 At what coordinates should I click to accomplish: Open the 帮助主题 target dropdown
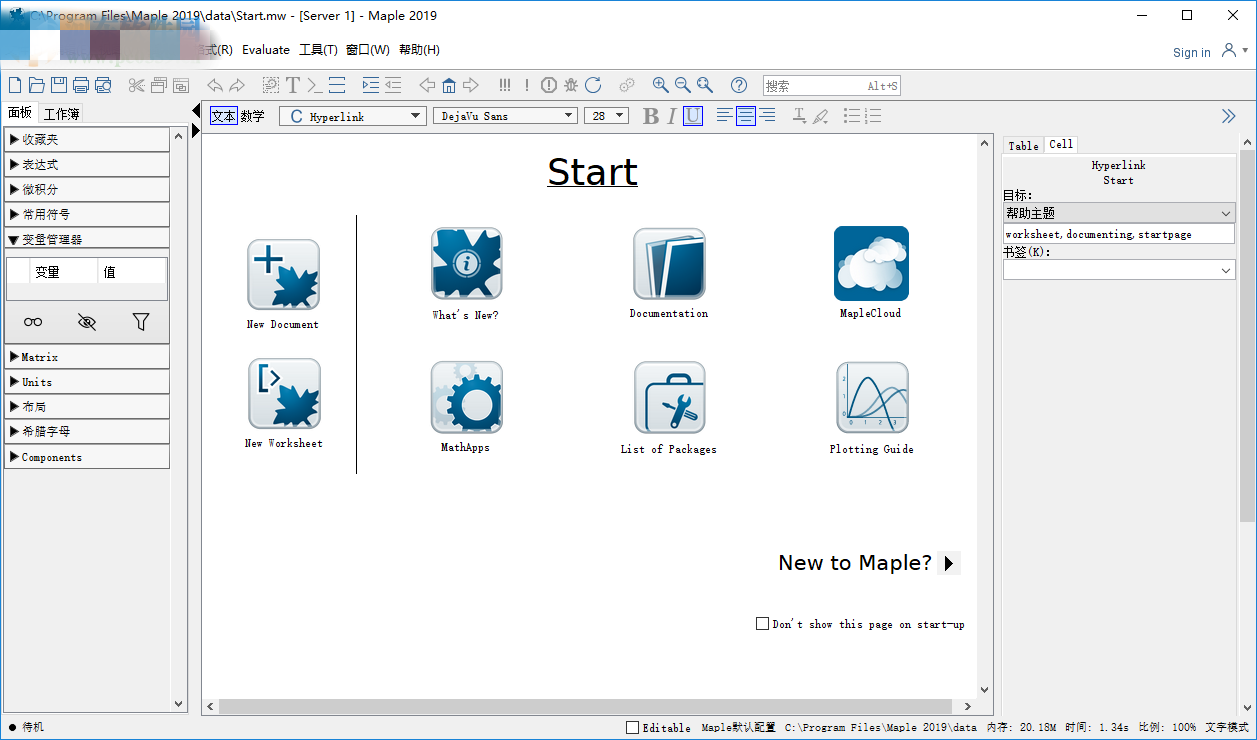[1119, 213]
